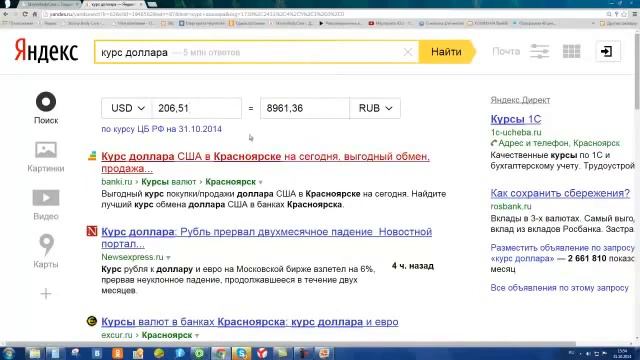Viewport: 640px width, 360px height.
Task: Open Курсы валют в банках Красноярска result
Action: pos(250,322)
